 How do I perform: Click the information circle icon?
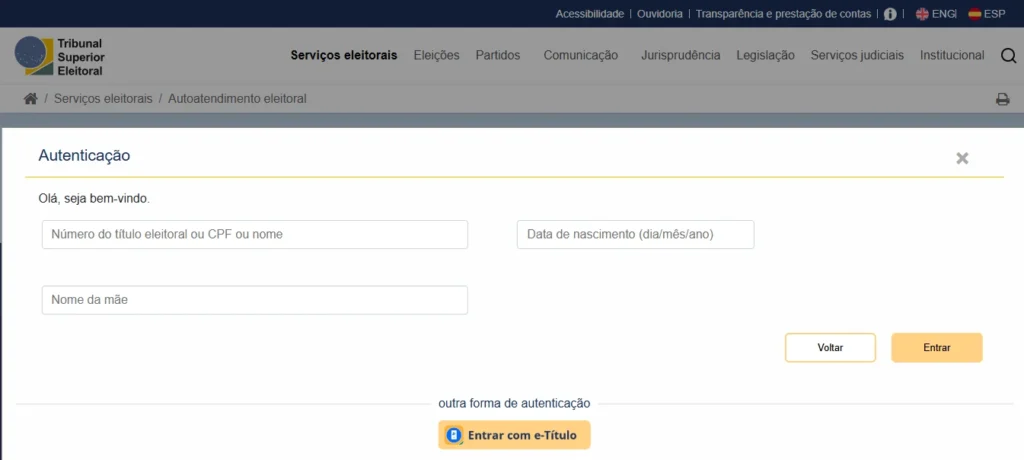pyautogui.click(x=889, y=14)
